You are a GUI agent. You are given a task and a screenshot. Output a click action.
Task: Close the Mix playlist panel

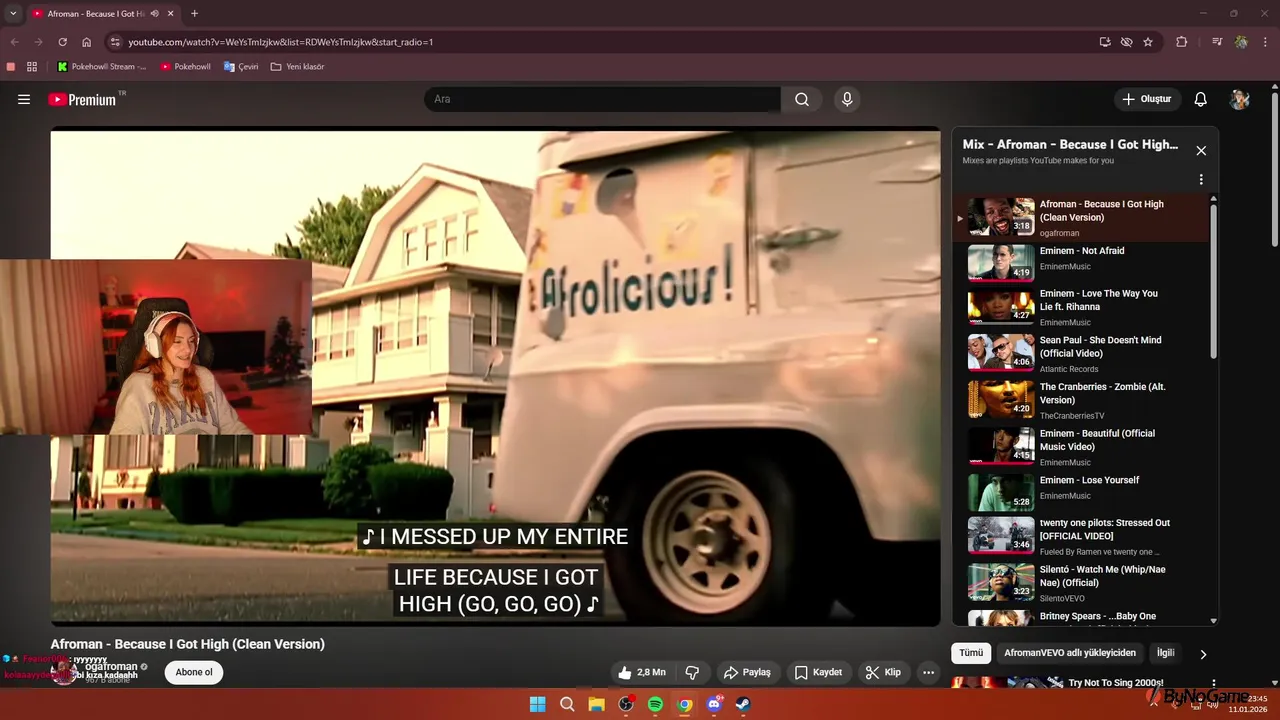[1201, 151]
